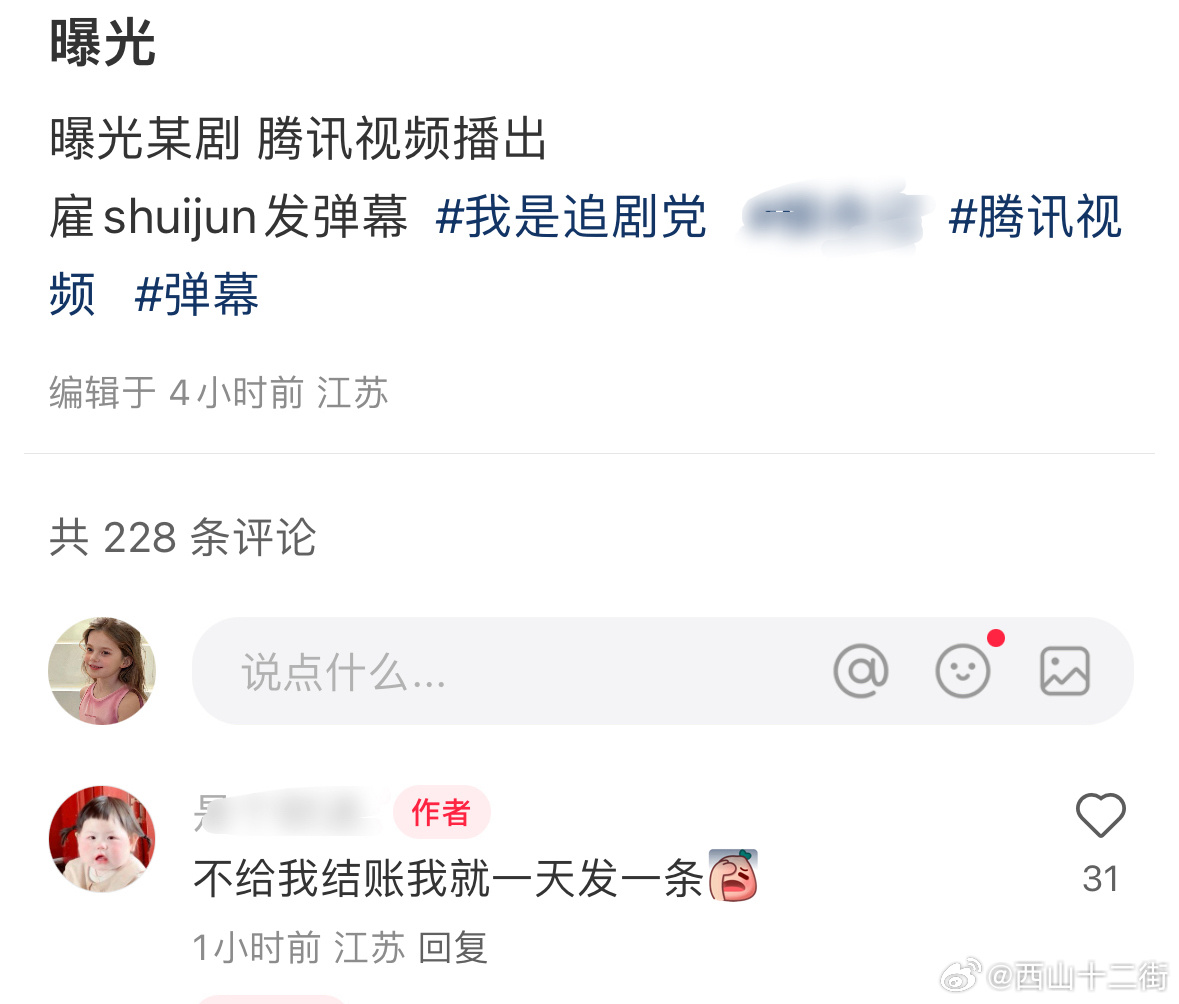Viewport: 1179px width, 1004px height.
Task: Tap the Weibo logo watermark
Action: (961, 975)
